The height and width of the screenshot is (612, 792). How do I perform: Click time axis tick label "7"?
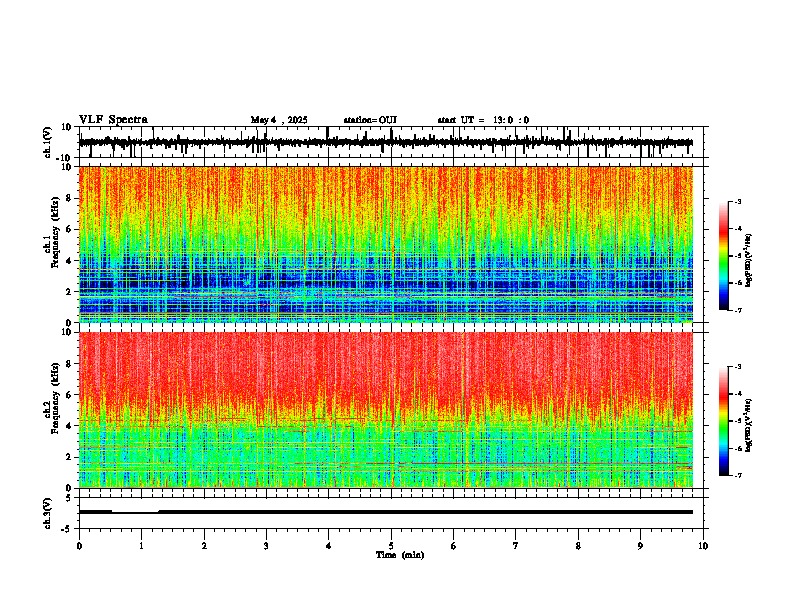516,546
